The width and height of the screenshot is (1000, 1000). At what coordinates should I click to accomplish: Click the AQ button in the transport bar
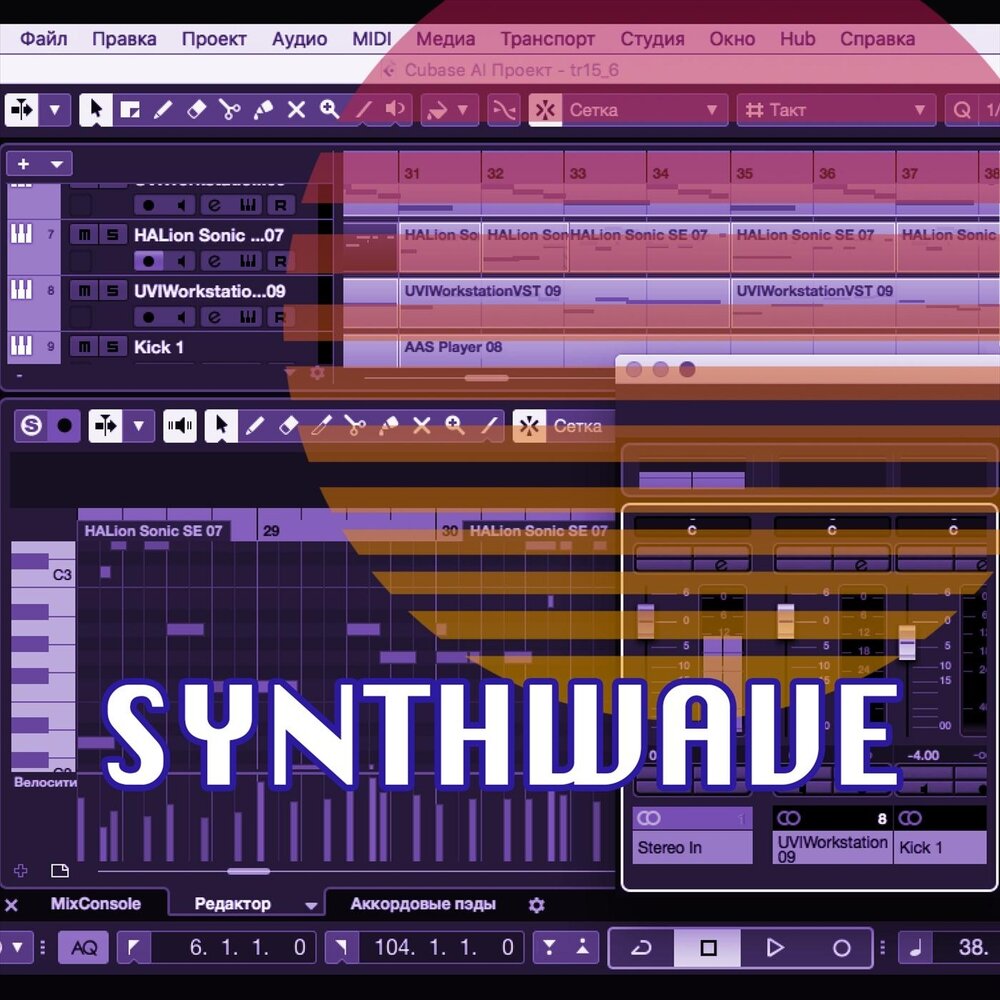[x=83, y=947]
